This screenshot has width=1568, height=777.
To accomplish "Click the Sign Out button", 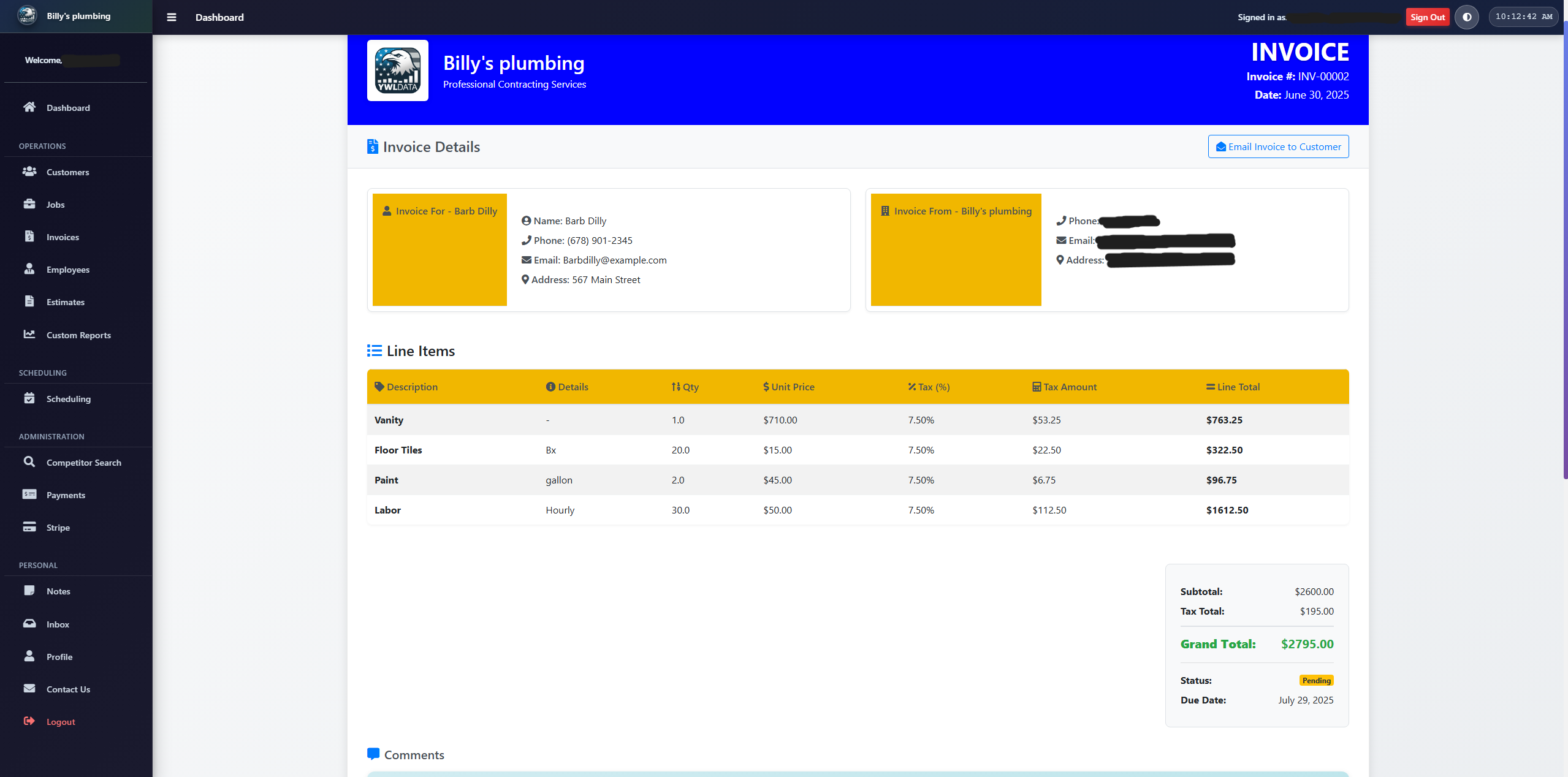I will point(1427,17).
